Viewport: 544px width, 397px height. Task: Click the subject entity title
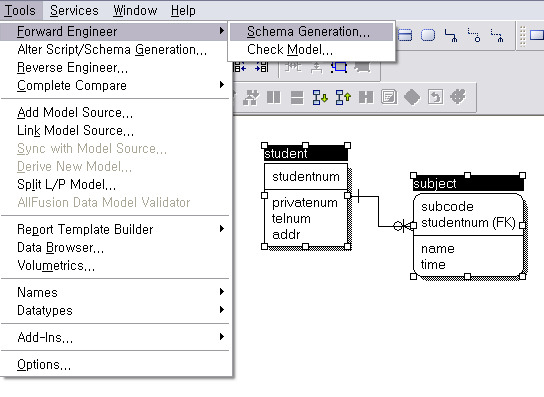click(x=434, y=184)
